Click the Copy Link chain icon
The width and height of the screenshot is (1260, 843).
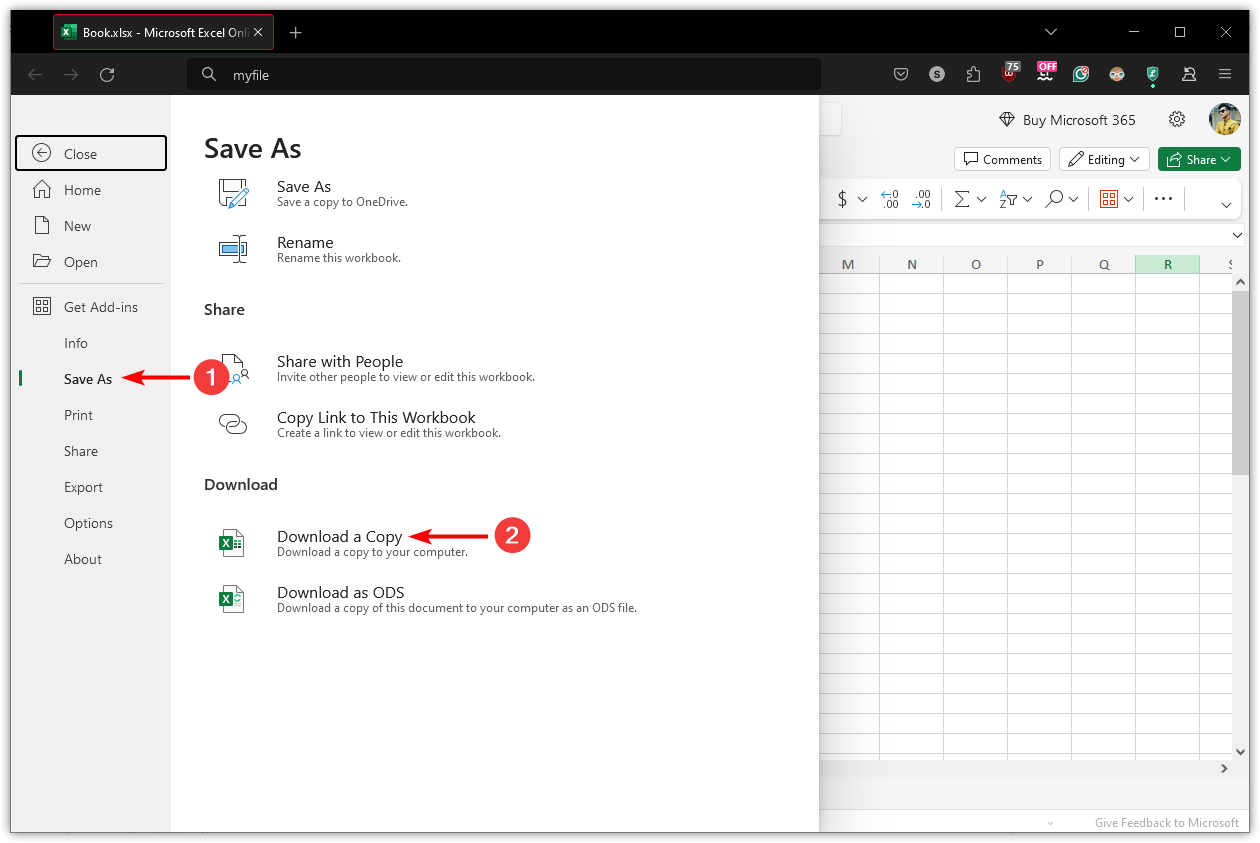pos(233,423)
